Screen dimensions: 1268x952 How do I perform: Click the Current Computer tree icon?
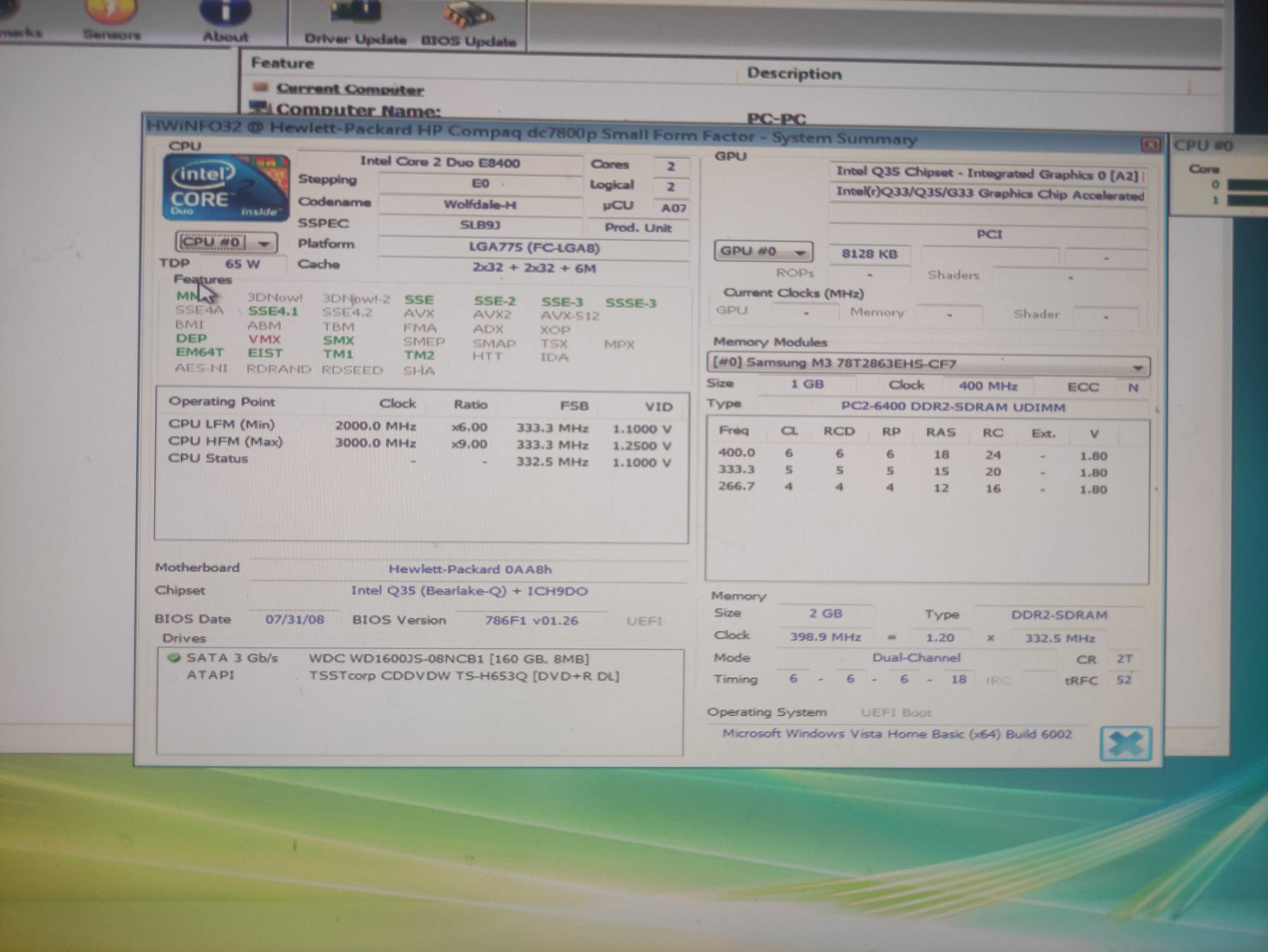[261, 87]
